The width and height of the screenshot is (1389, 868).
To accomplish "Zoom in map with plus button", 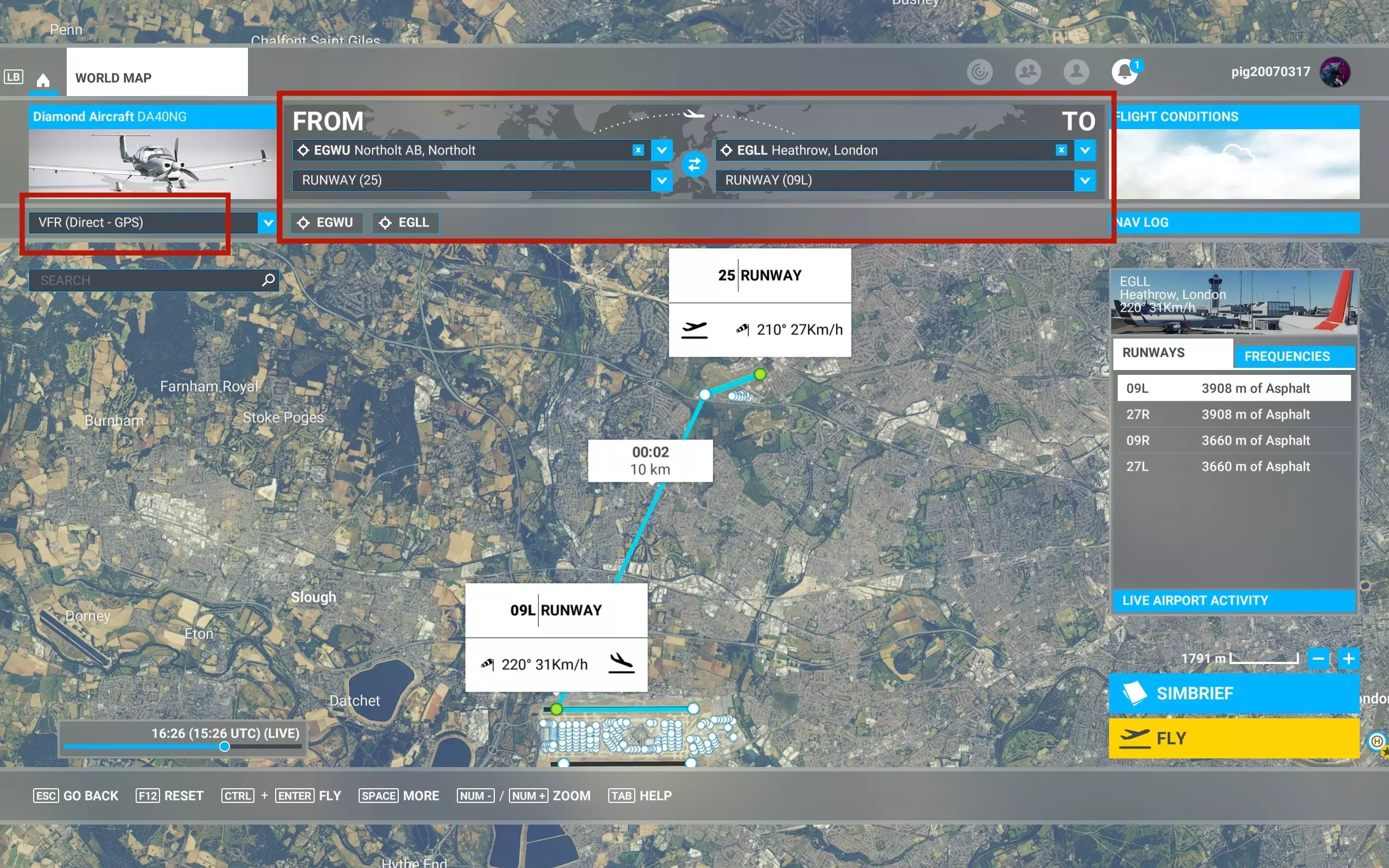I will point(1348,659).
